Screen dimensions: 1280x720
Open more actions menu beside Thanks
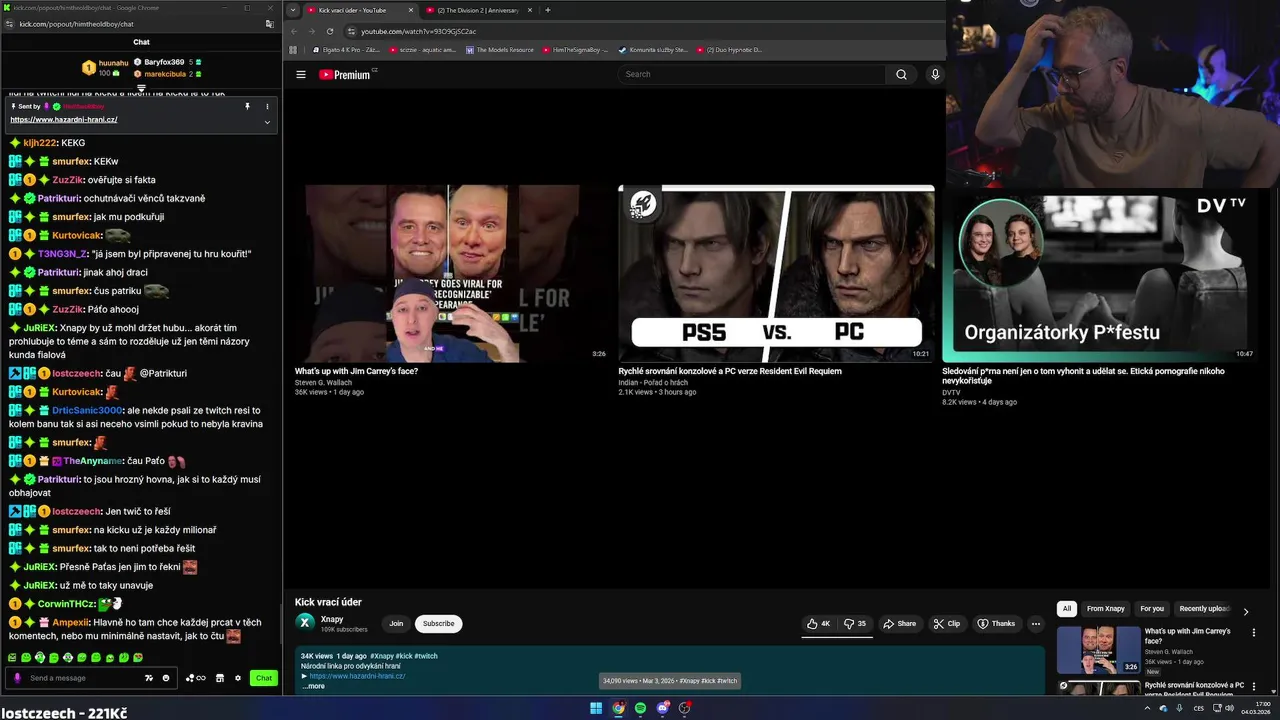(x=1036, y=623)
